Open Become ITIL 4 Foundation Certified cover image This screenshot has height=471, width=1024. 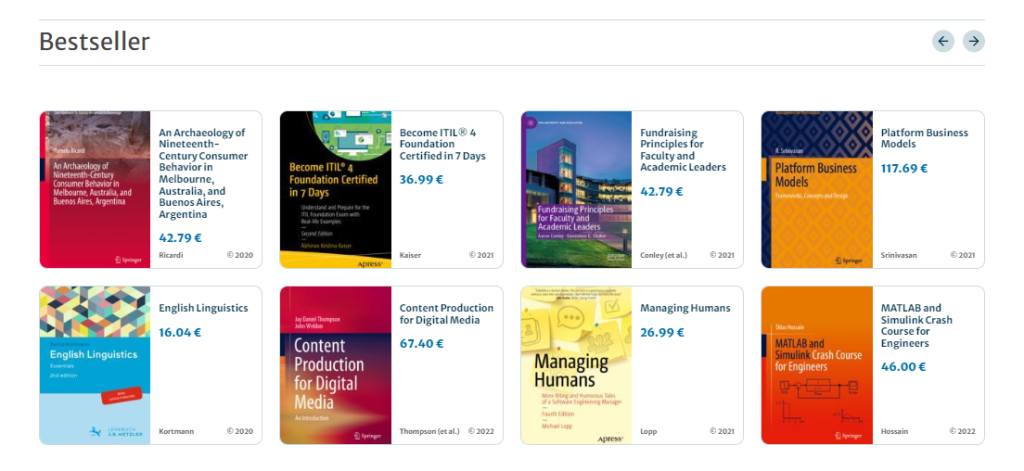(x=336, y=189)
